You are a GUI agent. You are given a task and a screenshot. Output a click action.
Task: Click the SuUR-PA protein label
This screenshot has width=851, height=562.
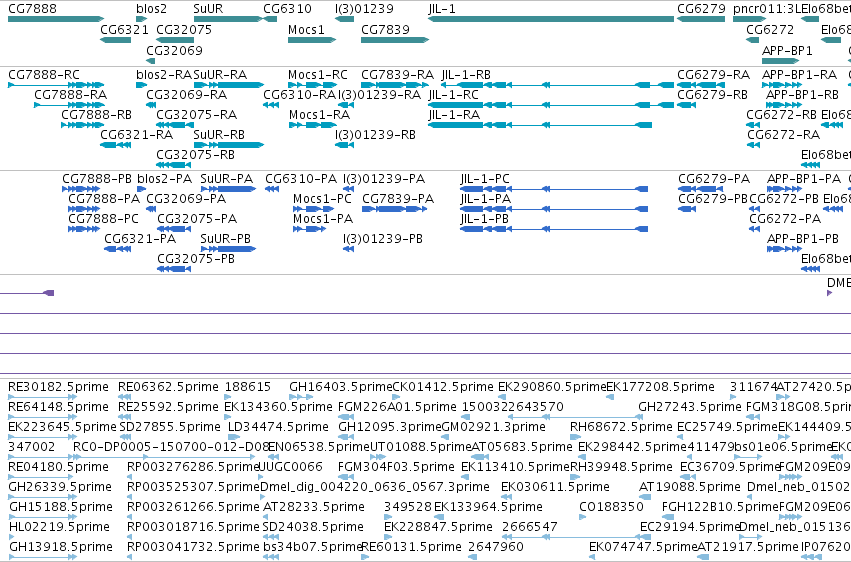227,178
